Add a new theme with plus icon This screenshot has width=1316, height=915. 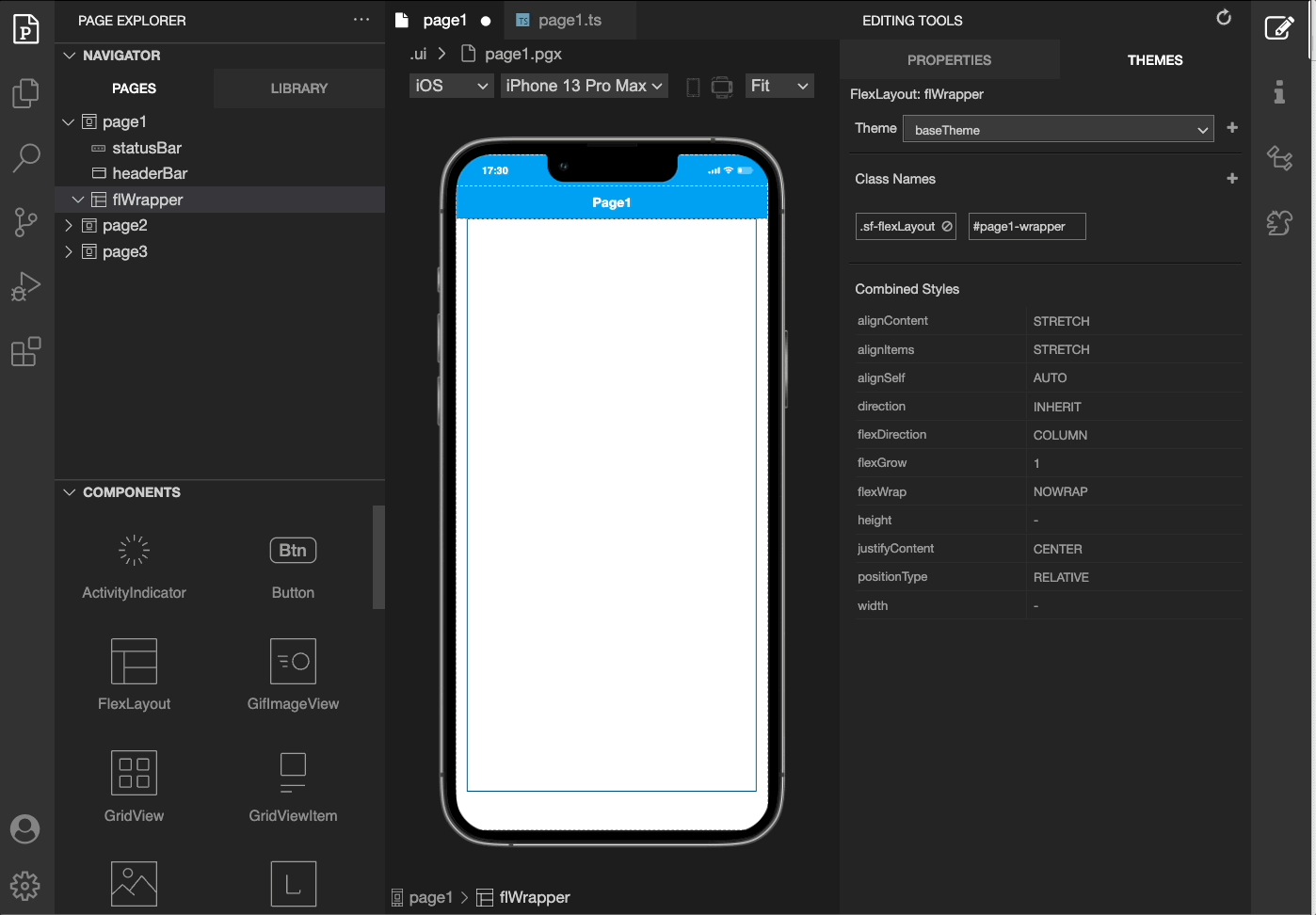[1232, 127]
